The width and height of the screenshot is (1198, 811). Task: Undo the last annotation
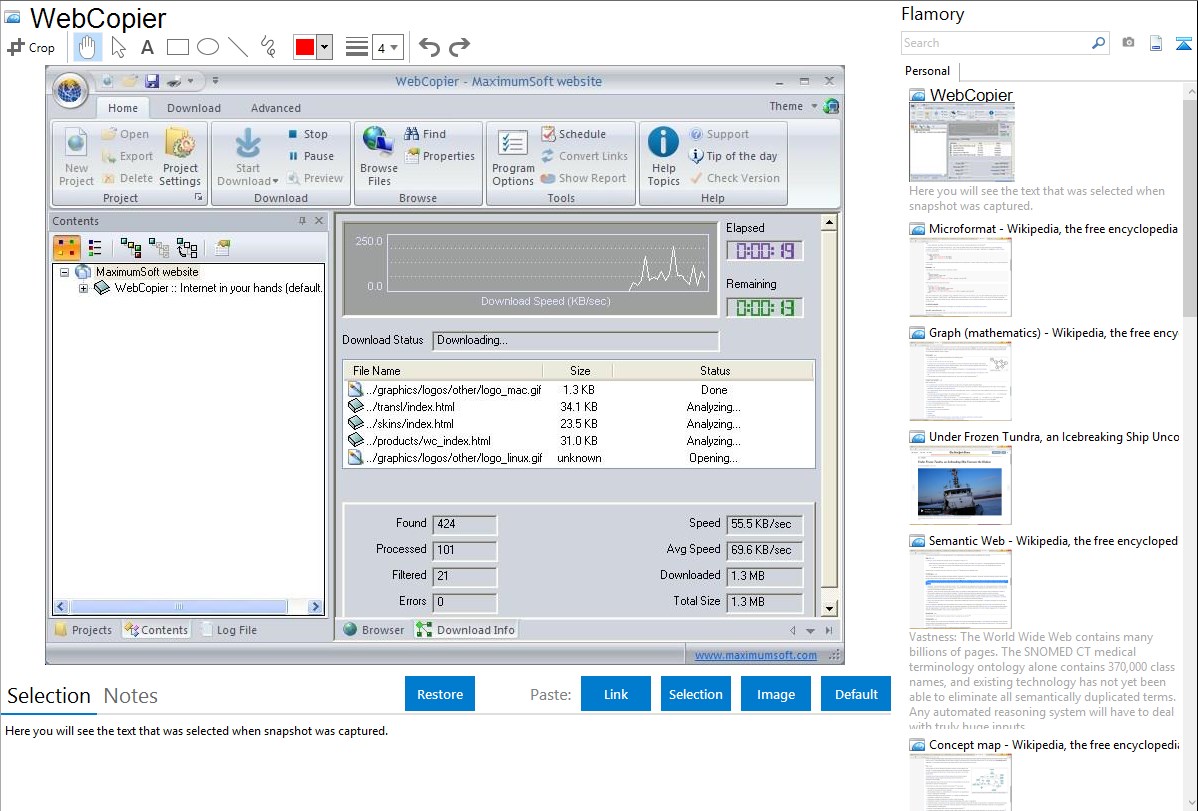(x=429, y=47)
